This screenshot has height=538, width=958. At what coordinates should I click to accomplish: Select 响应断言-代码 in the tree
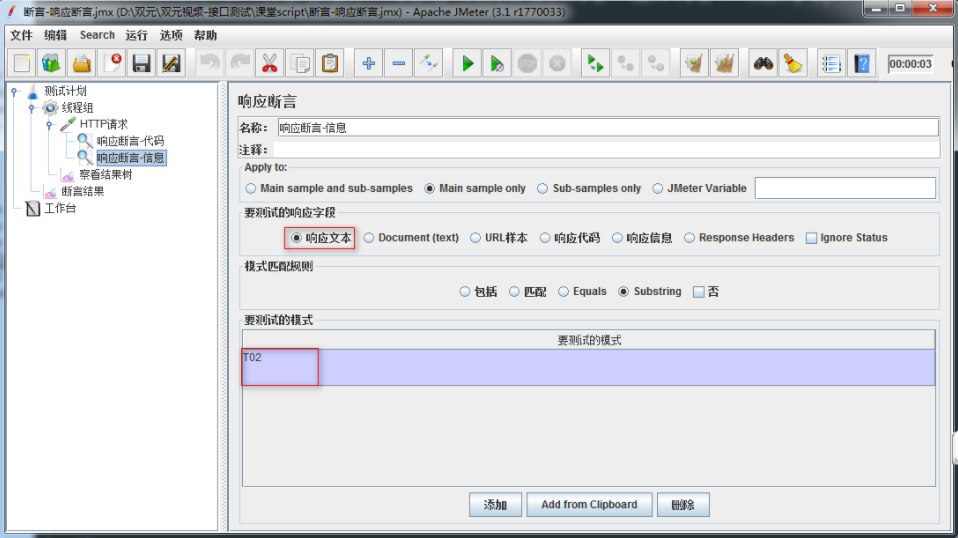coord(130,141)
